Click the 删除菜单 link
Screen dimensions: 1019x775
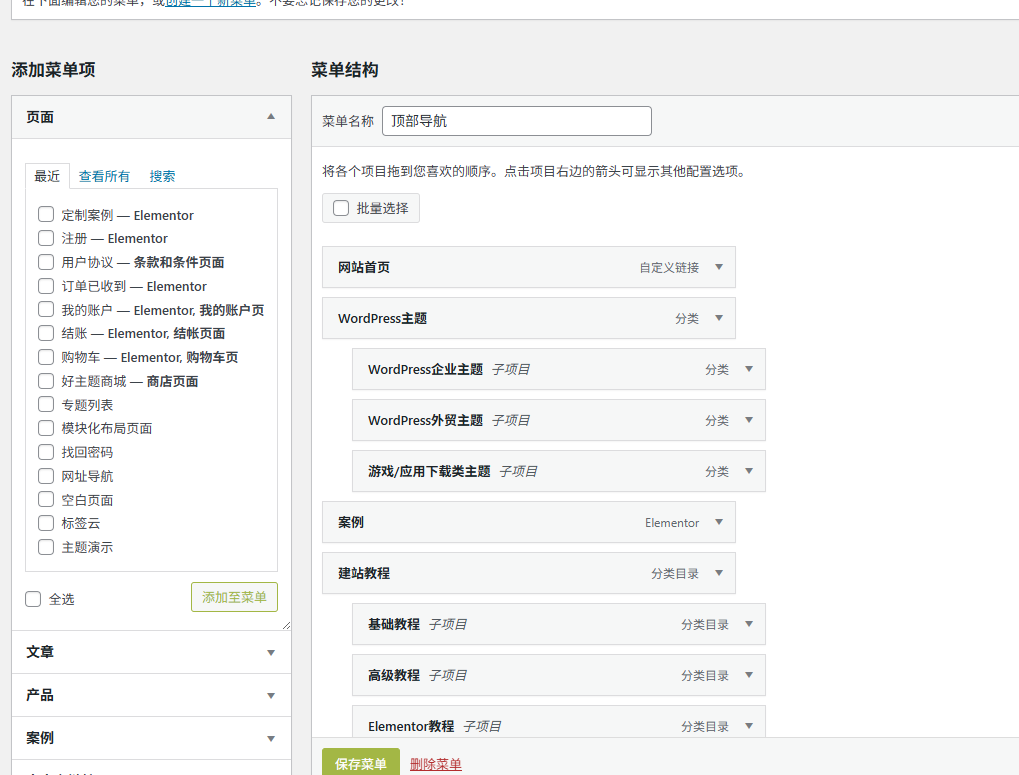[435, 765]
